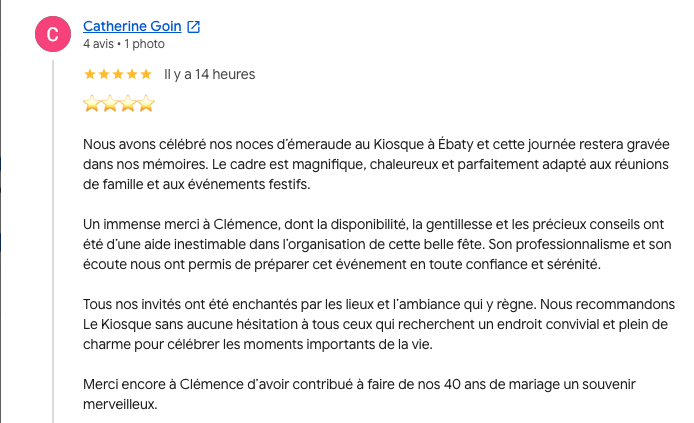Screen dimensions: 694x423
Task: Click the paragraph starting "Tous nos invités"
Action: (379, 324)
